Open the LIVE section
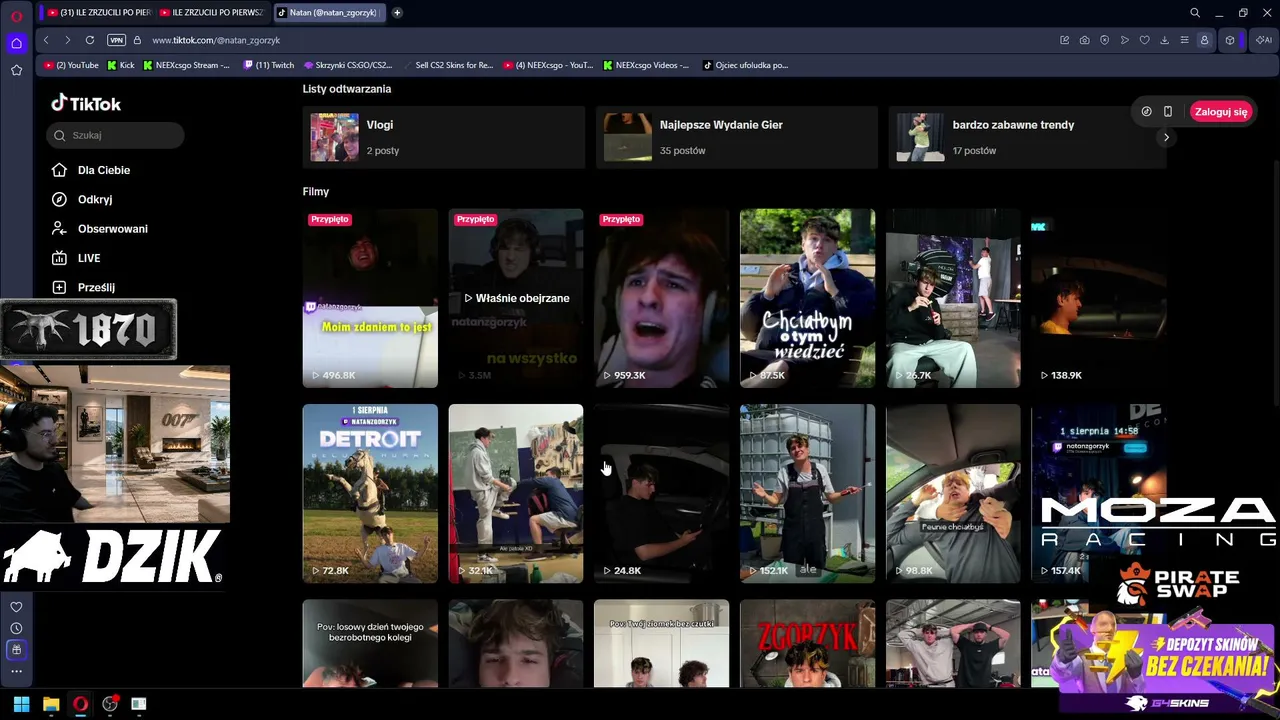 89,258
